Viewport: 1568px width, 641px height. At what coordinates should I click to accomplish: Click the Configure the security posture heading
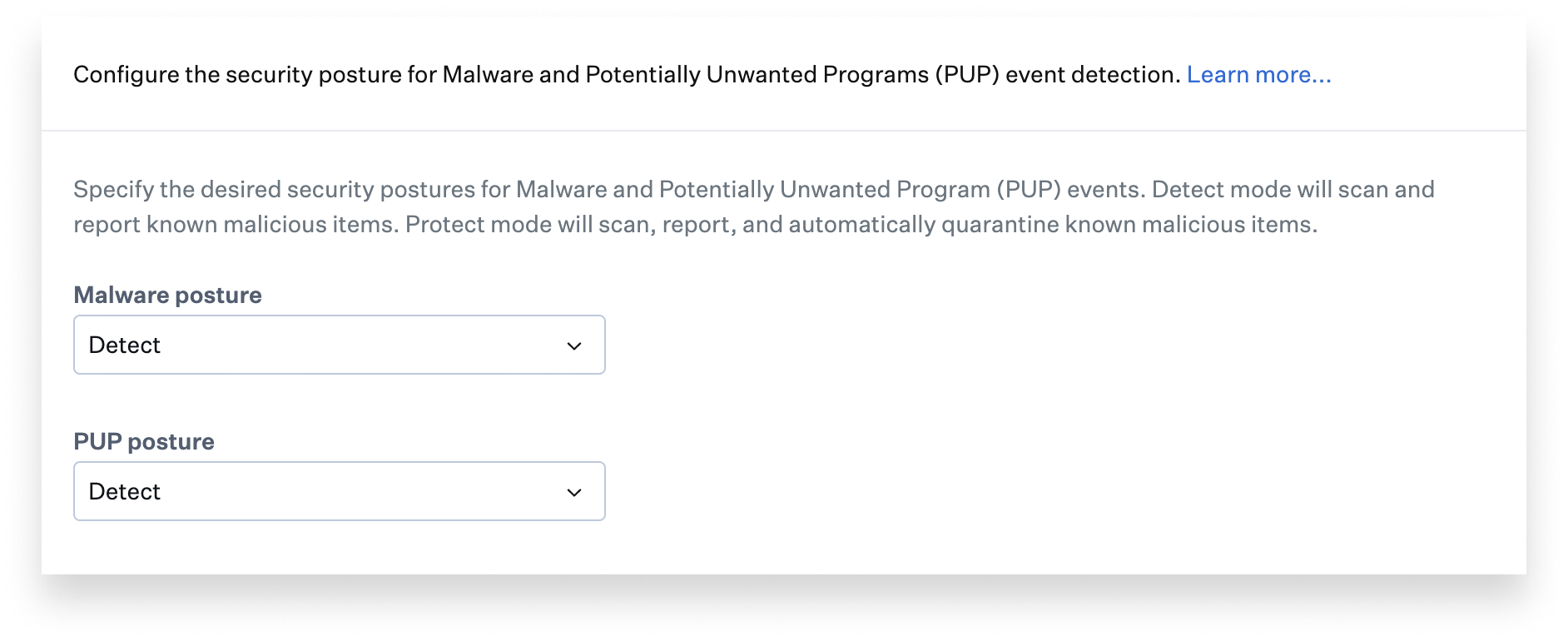(250, 75)
